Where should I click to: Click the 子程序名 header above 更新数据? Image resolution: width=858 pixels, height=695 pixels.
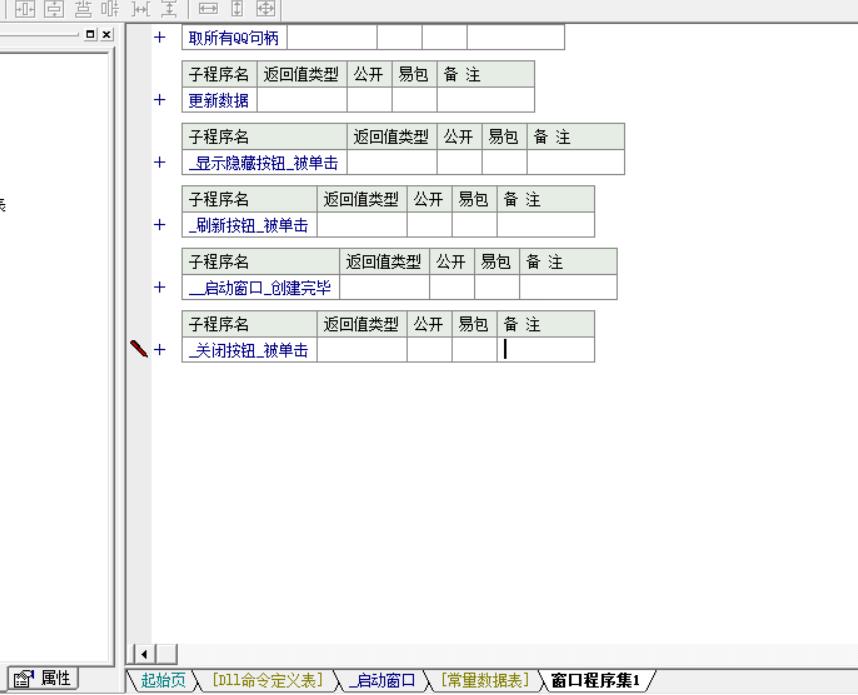pos(219,74)
